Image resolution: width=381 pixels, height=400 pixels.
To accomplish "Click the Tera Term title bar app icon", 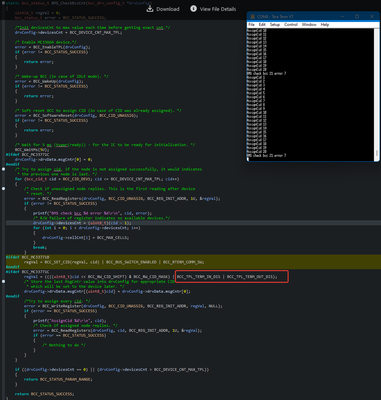I will 252,16.
